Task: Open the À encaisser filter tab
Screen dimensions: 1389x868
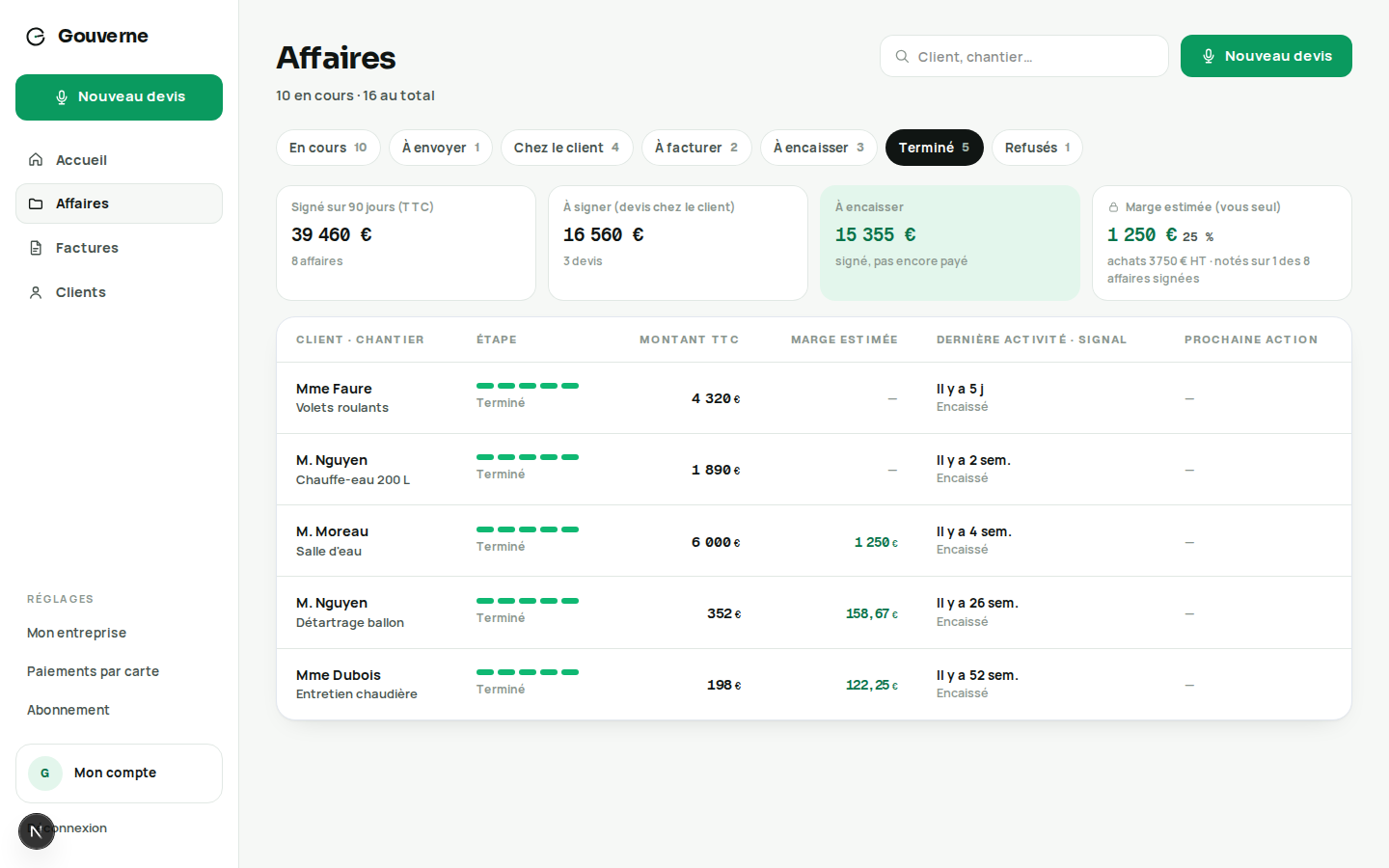Action: tap(819, 148)
